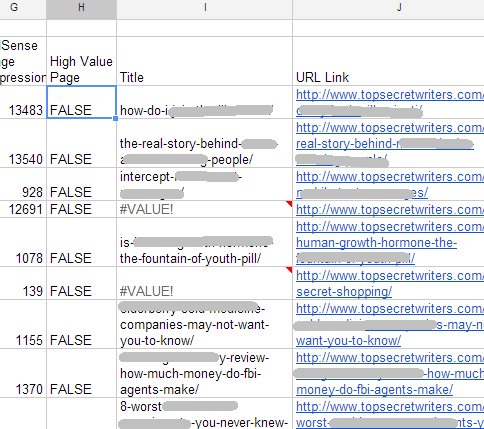Select the FALSE cell beside 13483
Image resolution: width=484 pixels, height=429 pixels.
point(81,102)
